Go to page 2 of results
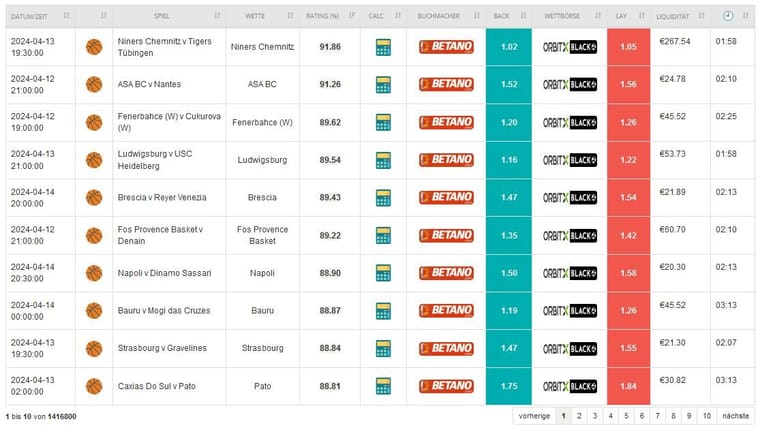Screen dimensions: 760x432 [579, 416]
